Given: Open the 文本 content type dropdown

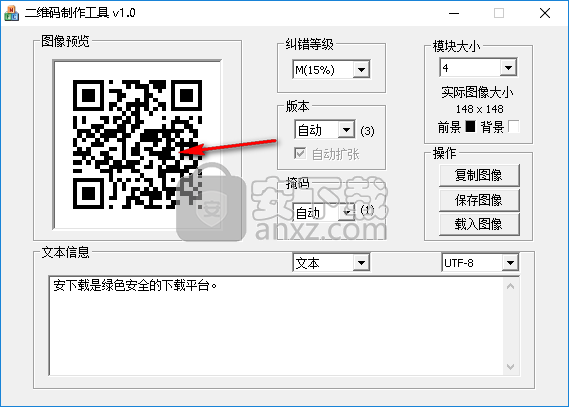Looking at the screenshot, I should click(x=331, y=263).
